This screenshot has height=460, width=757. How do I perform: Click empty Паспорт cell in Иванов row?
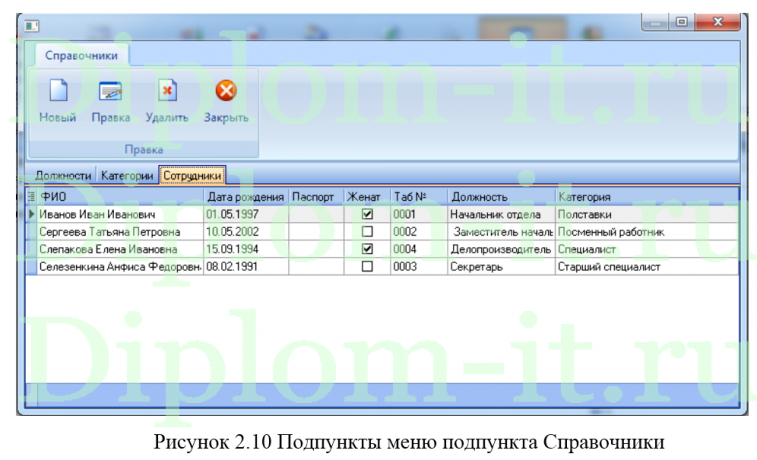point(316,214)
